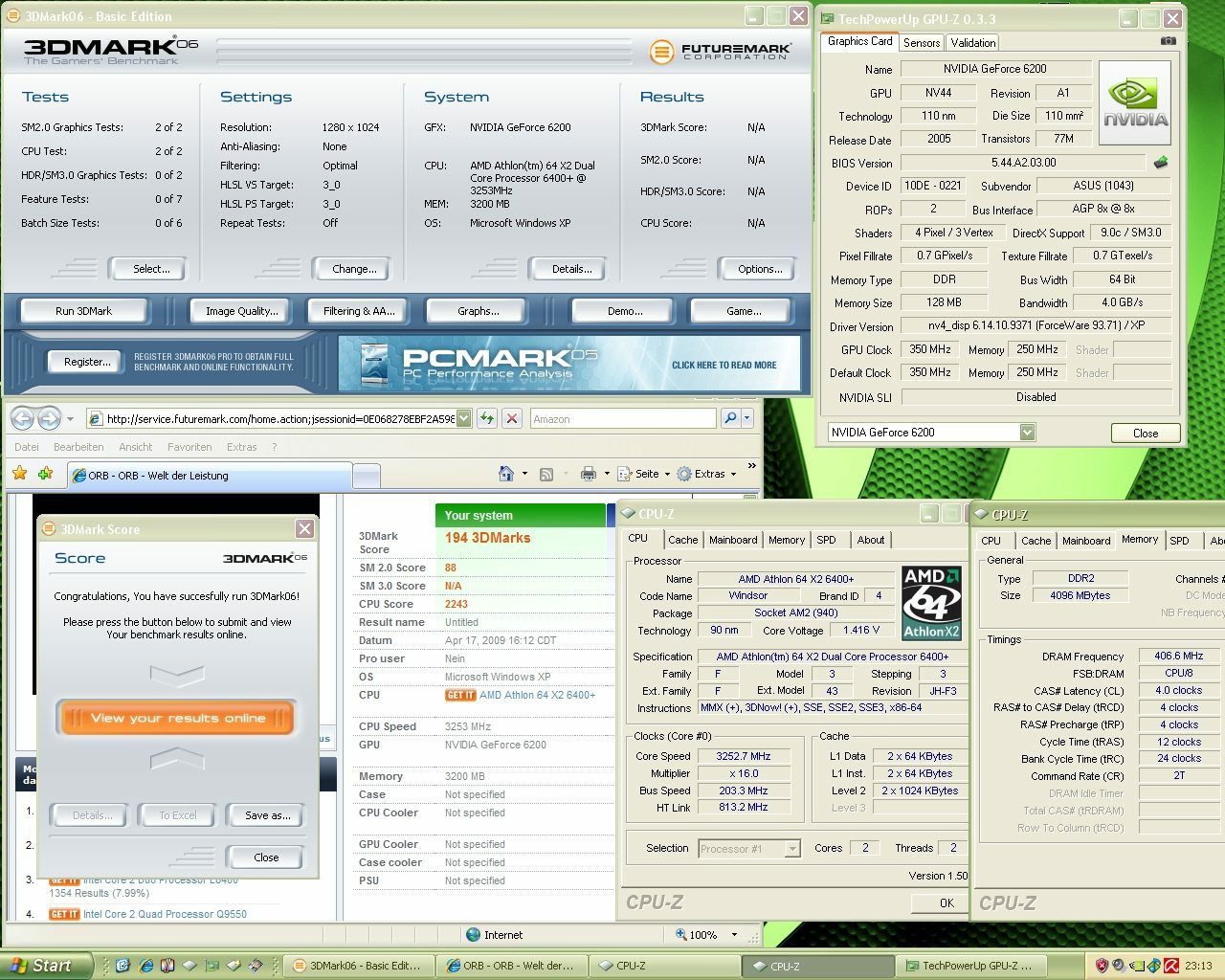Click the Select... button under Tests

click(147, 269)
